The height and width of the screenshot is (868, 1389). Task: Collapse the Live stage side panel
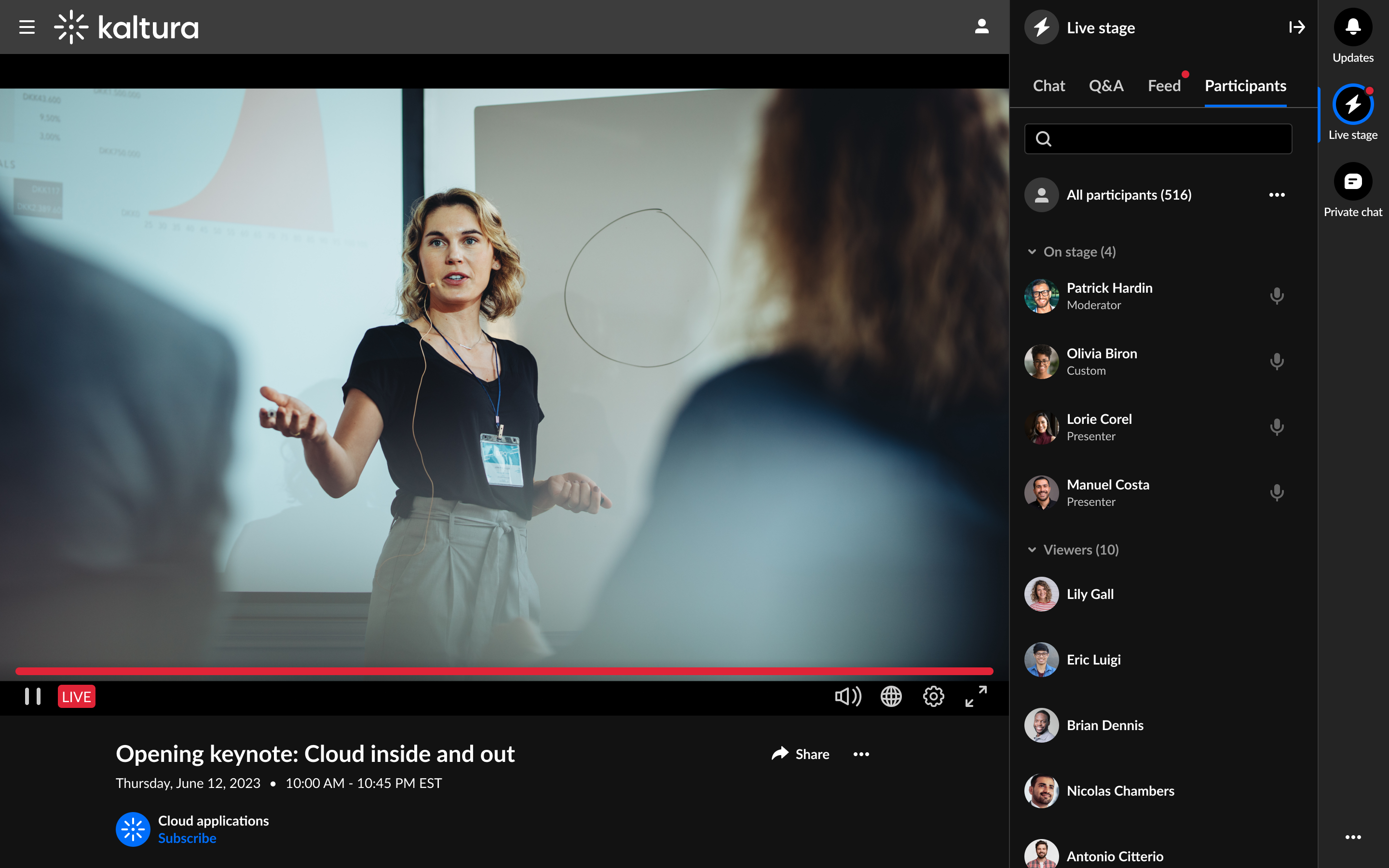1296,27
